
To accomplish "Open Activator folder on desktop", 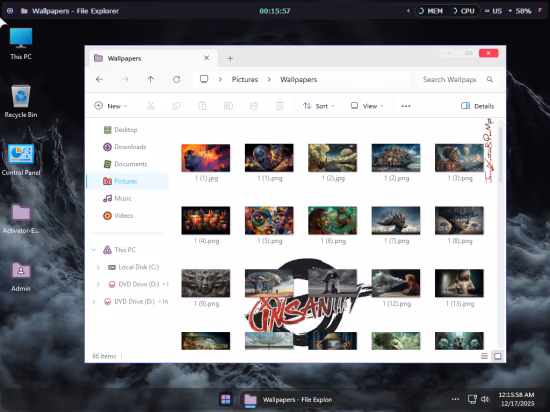I will [x=21, y=218].
